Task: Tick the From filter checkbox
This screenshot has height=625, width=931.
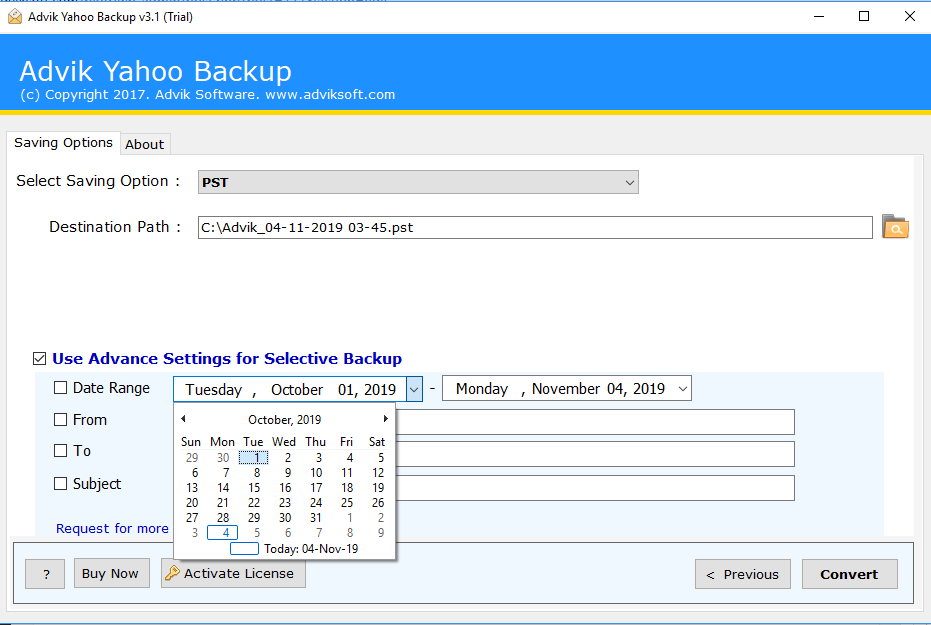Action: pyautogui.click(x=61, y=420)
